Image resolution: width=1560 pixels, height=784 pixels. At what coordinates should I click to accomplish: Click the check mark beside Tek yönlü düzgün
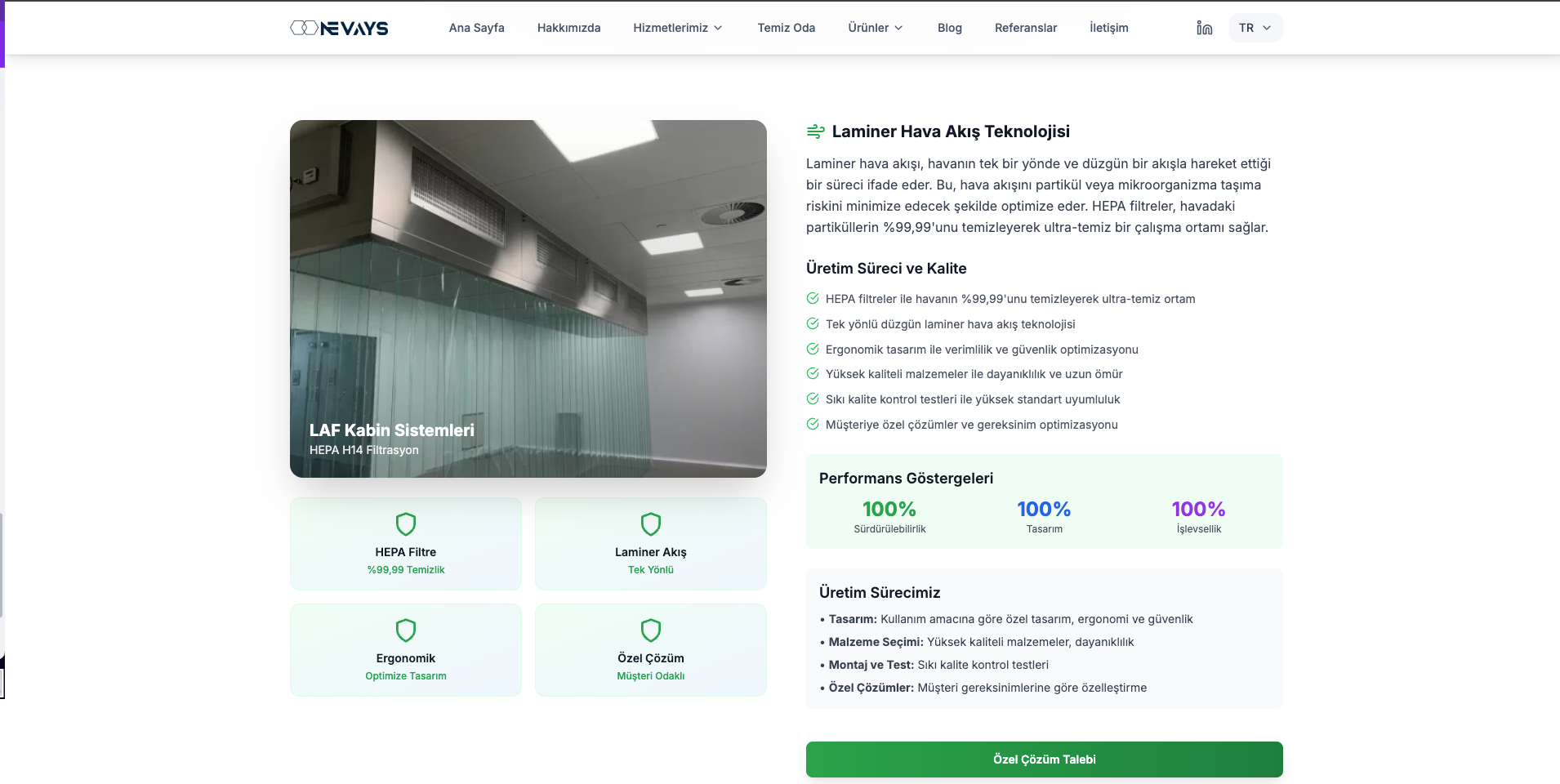(x=813, y=324)
